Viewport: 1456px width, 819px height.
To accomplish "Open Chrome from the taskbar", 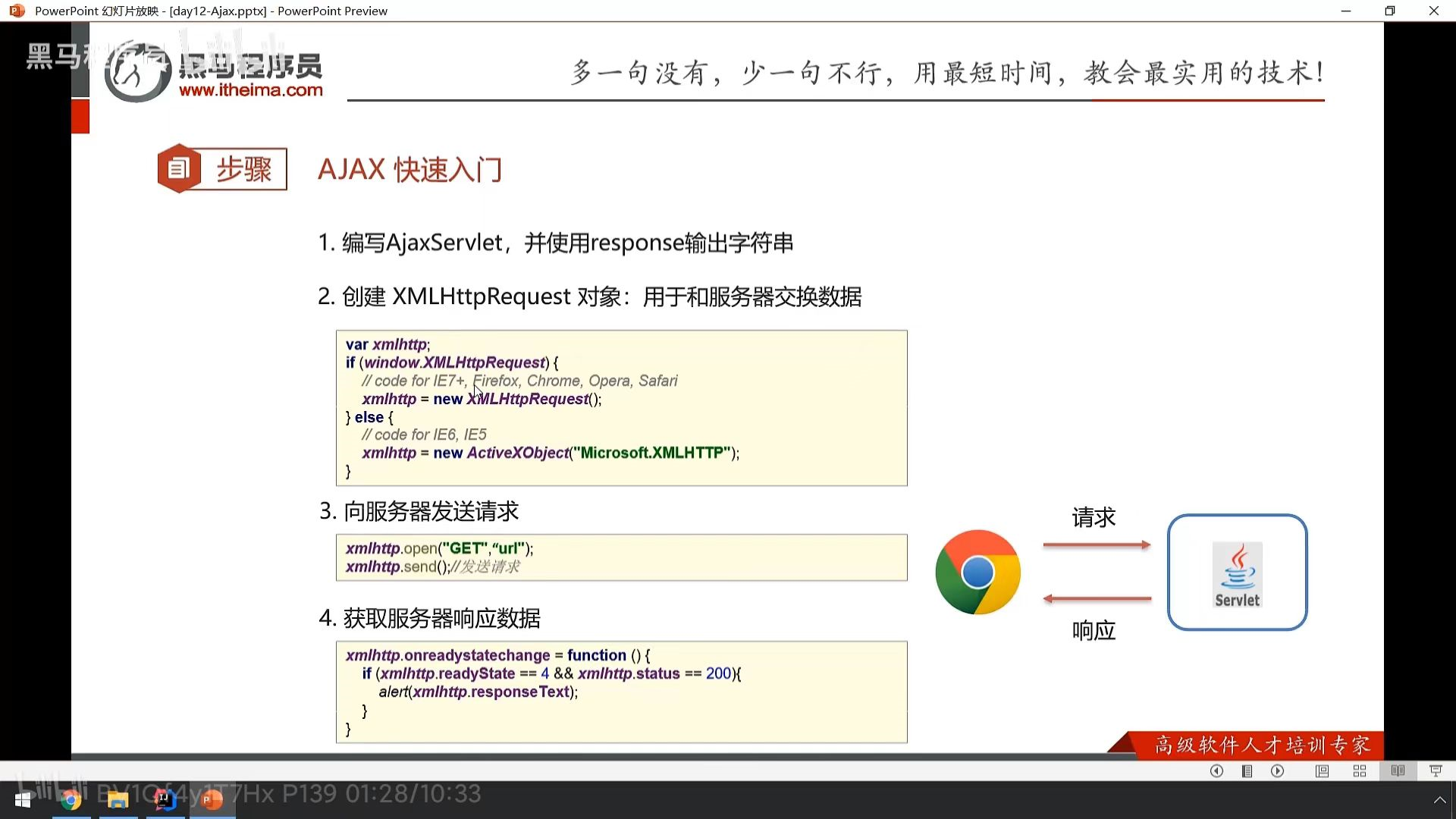I will pyautogui.click(x=71, y=800).
